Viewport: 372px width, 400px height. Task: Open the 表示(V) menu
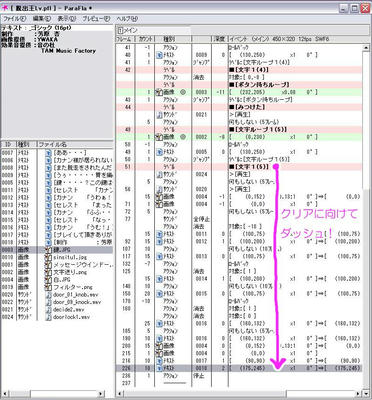(67, 19)
